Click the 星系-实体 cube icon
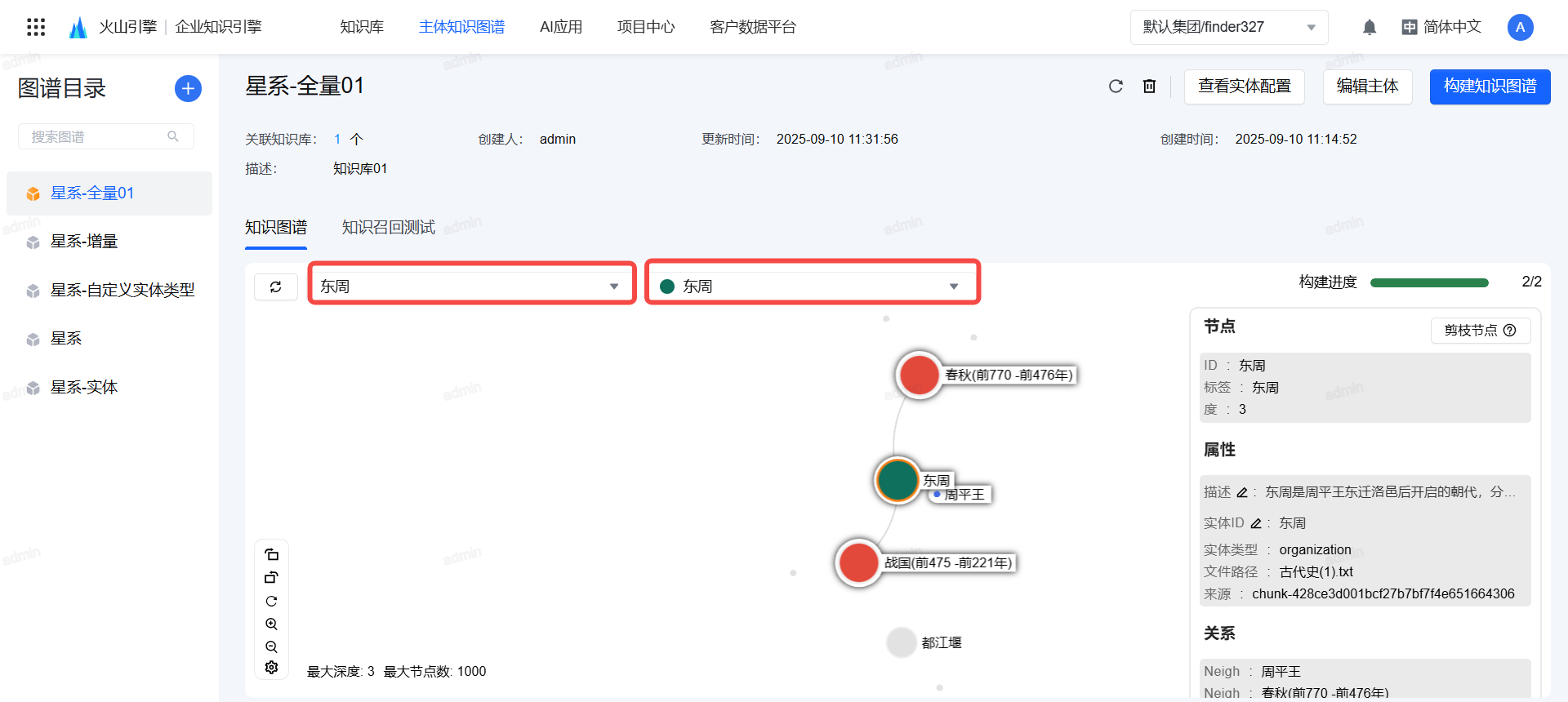This screenshot has height=702, width=1568. tap(33, 388)
